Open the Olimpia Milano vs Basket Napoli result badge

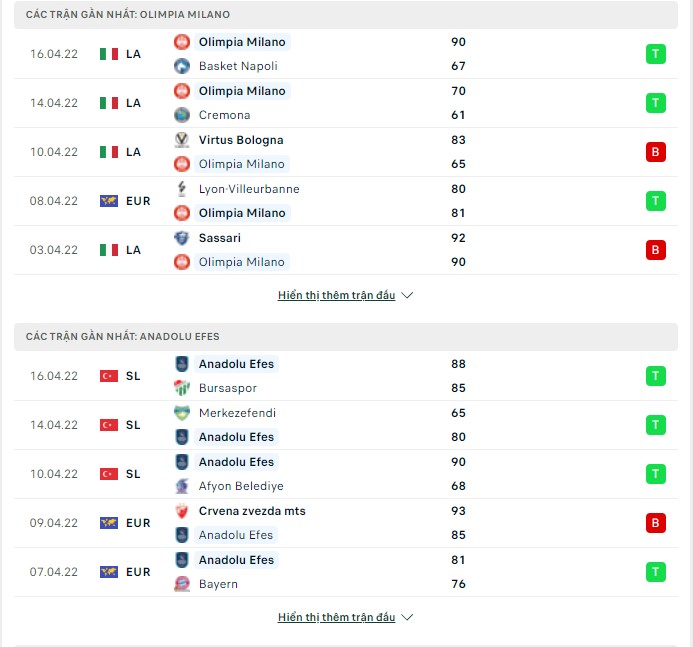coord(655,54)
